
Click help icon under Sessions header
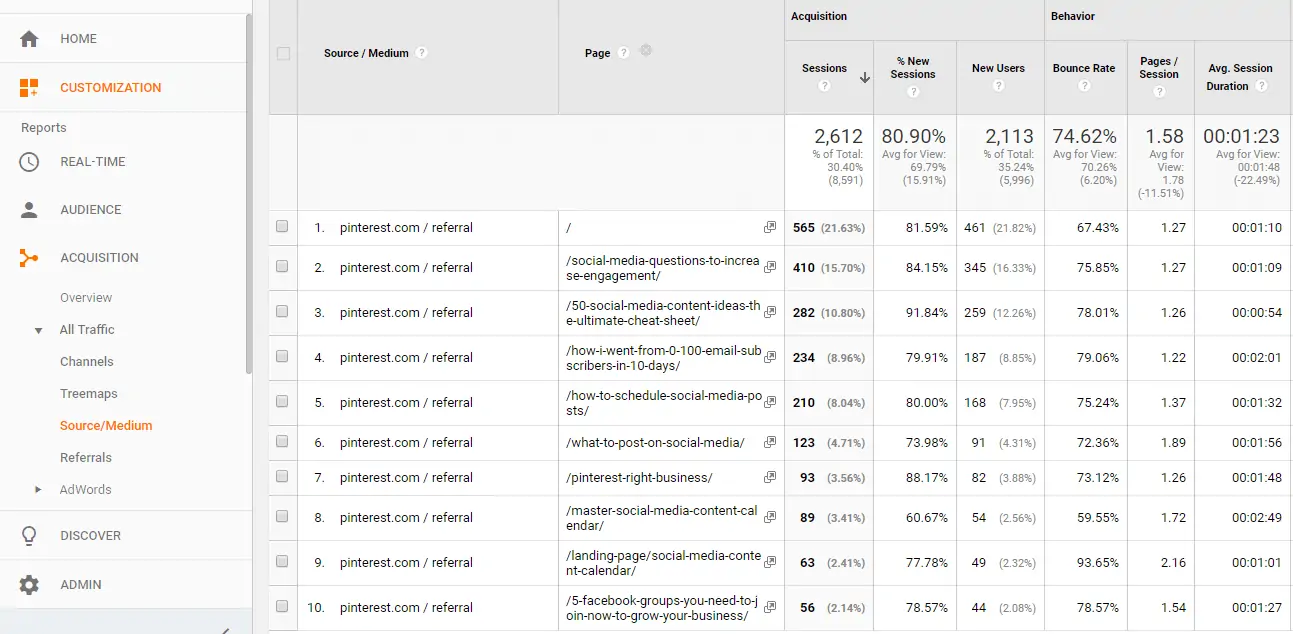(824, 86)
